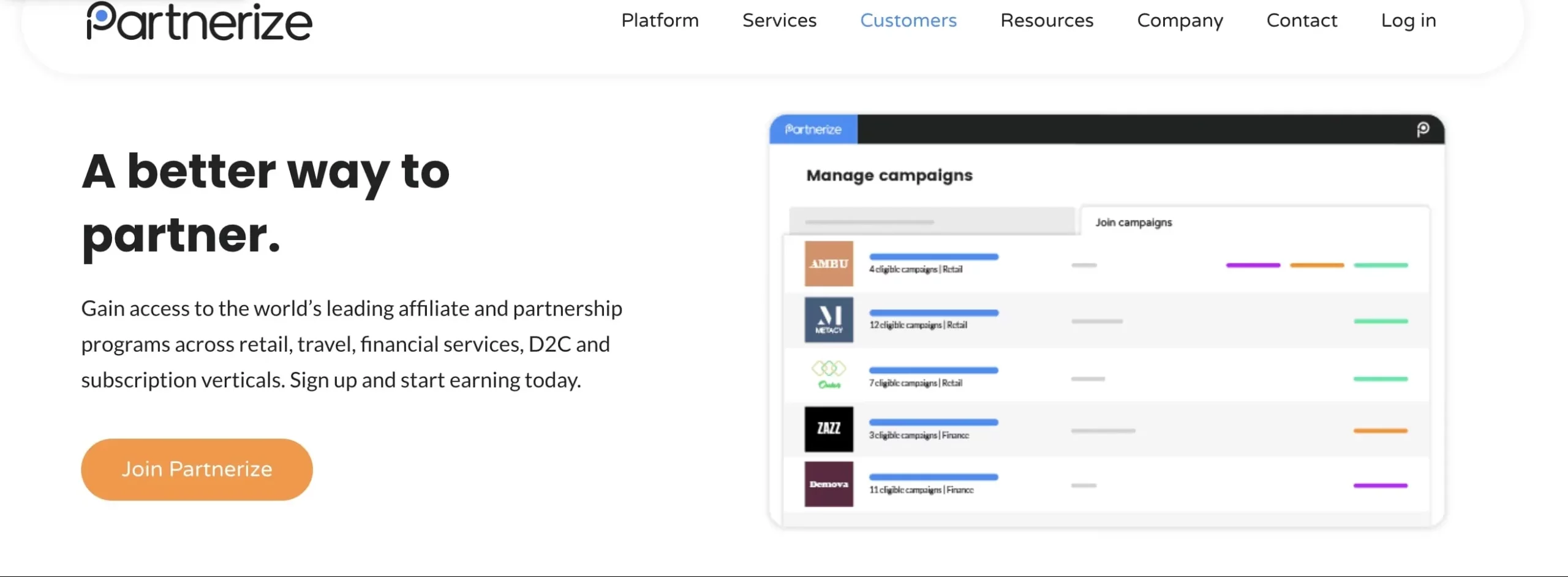Select '3 eligible campaigns | Finance' text
The width and height of the screenshot is (1568, 577).
point(919,435)
